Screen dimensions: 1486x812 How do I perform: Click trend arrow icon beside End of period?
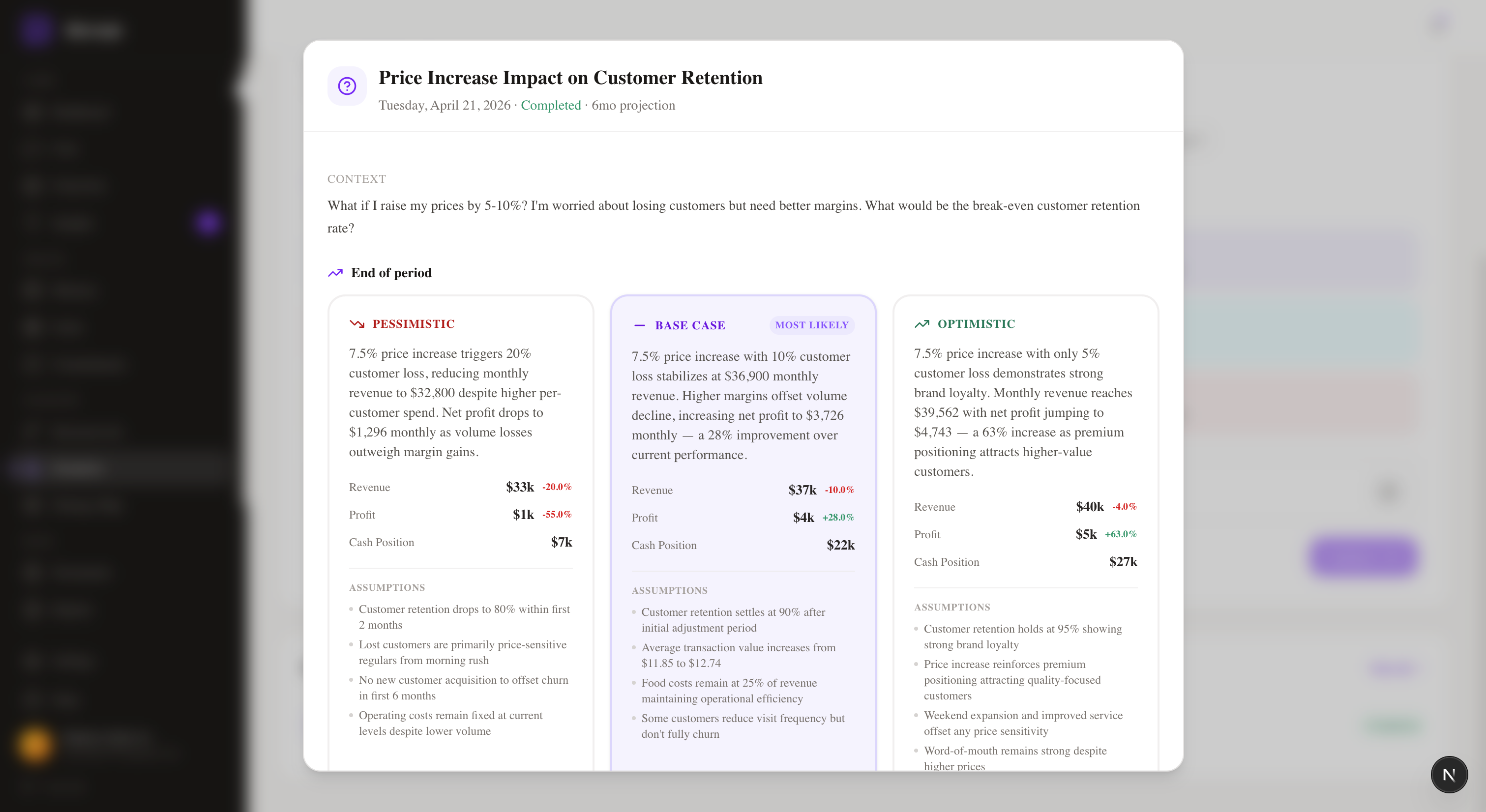pos(335,273)
